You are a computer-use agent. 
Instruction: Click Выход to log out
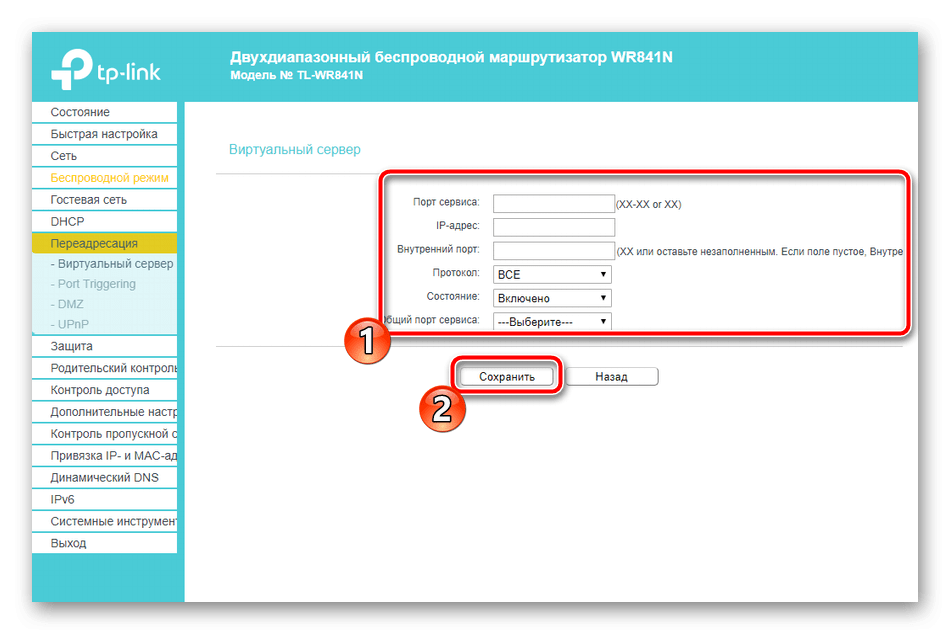click(68, 543)
